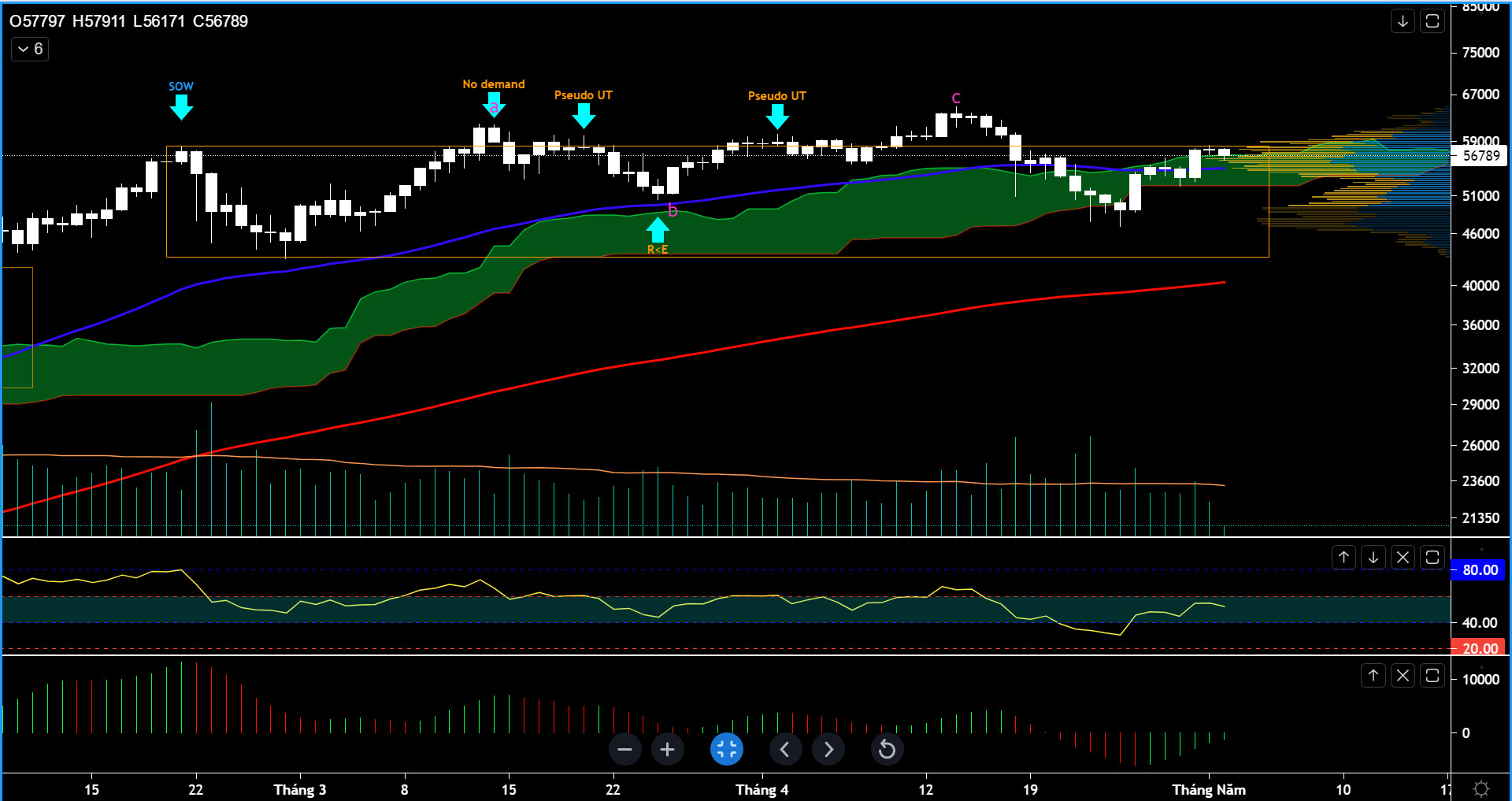1512x801 pixels.
Task: Expand the collapsed indicators legend showing 6
Action: click(x=30, y=50)
